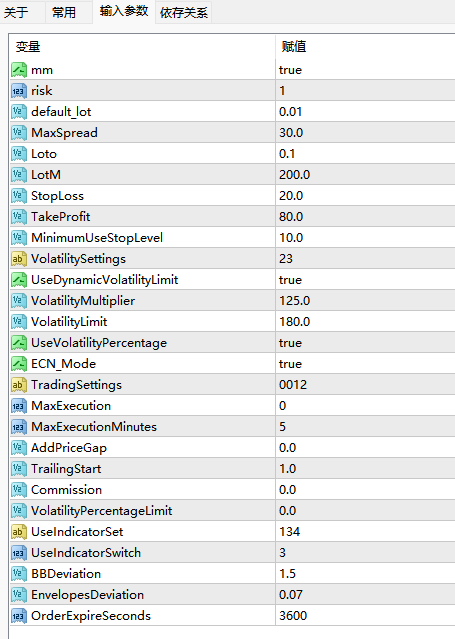Select the UseIndicatorSet value 134

[289, 532]
